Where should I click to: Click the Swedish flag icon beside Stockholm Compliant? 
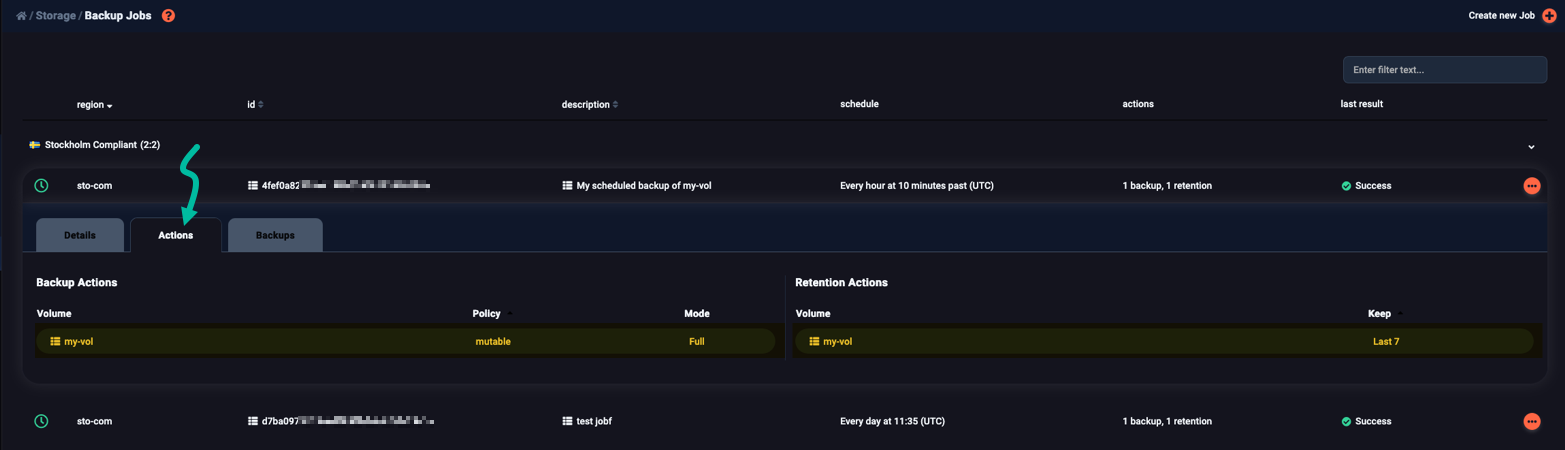pyautogui.click(x=35, y=145)
